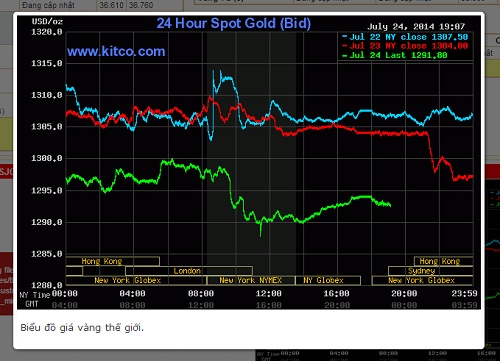Click the 1320.0 price axis label

47,32
